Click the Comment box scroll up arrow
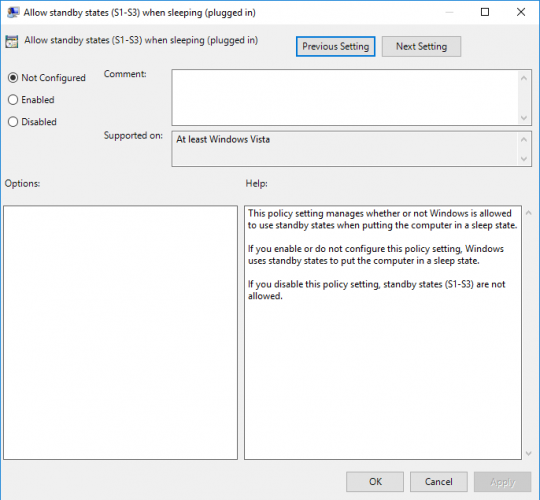Viewport: 540px width, 500px height. 524,78
